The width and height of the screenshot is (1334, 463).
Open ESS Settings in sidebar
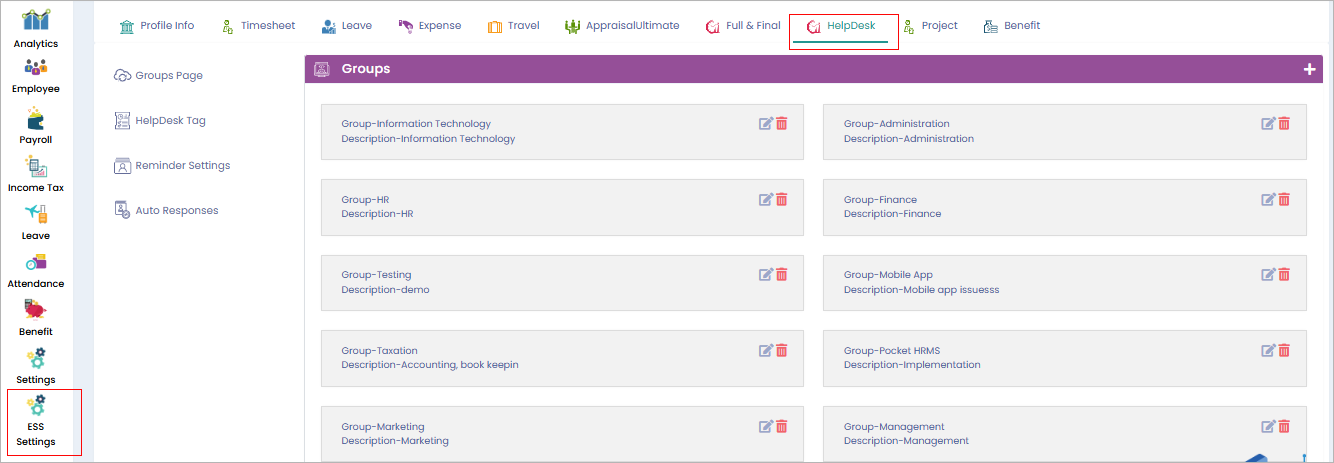(36, 422)
